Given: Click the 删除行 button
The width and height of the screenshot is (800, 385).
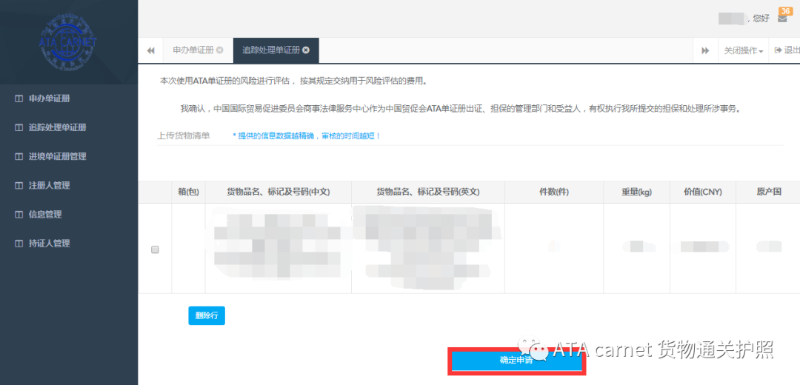Looking at the screenshot, I should 207,316.
